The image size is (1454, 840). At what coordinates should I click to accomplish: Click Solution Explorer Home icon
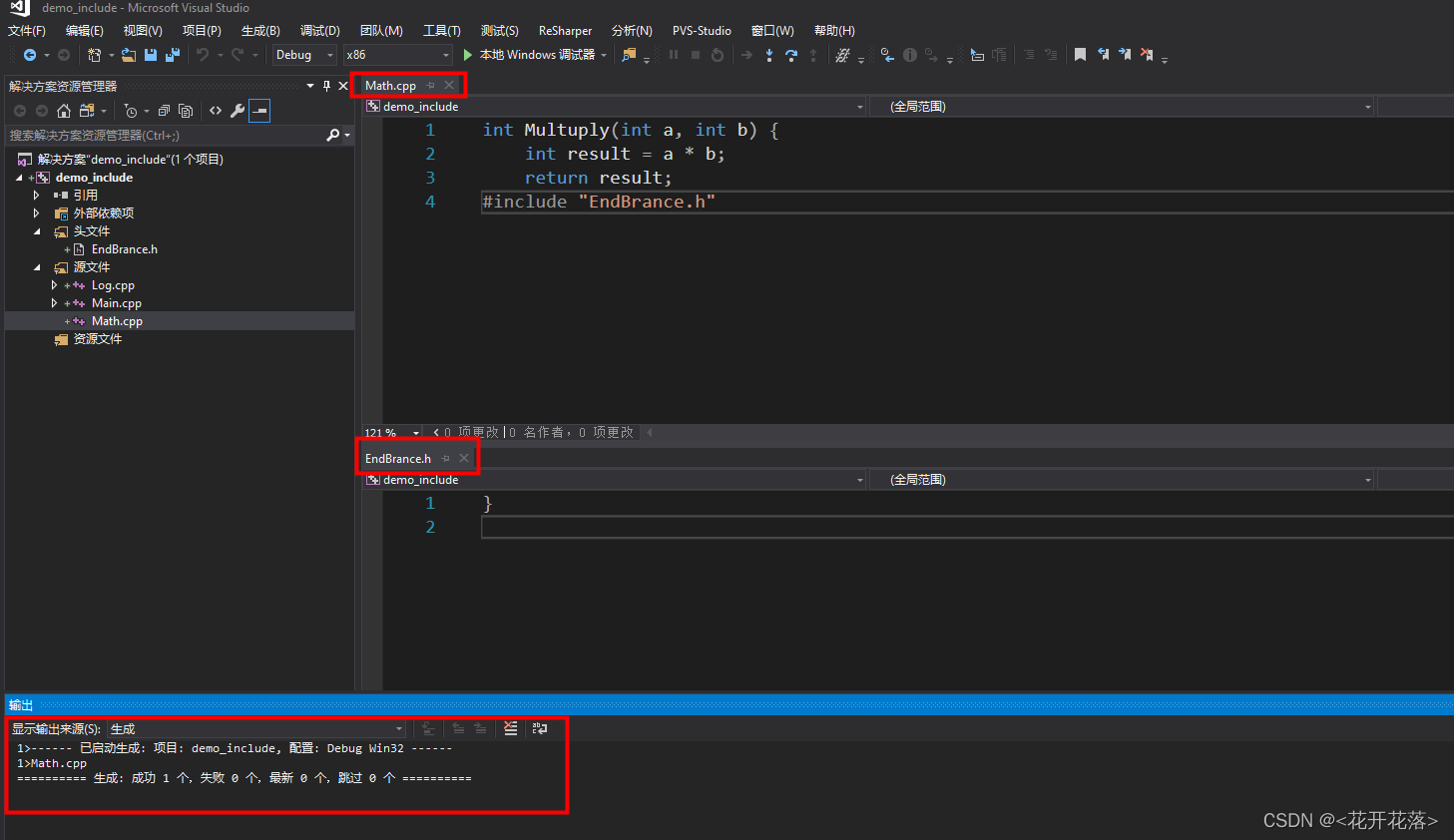(64, 111)
